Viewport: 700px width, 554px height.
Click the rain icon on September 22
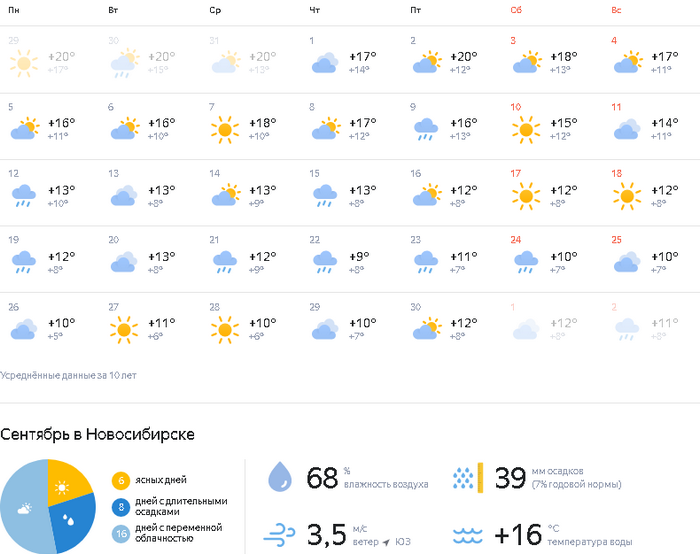[x=325, y=262]
